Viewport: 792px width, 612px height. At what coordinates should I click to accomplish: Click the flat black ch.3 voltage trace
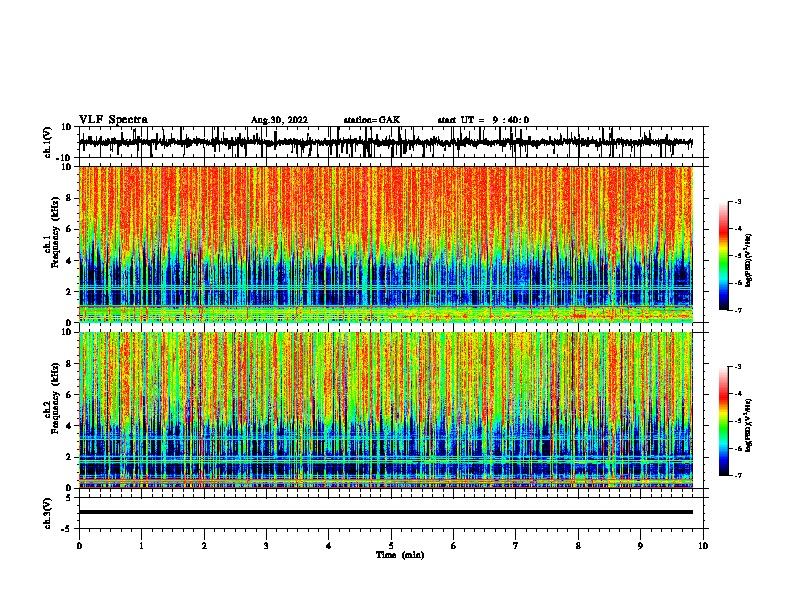coord(386,512)
